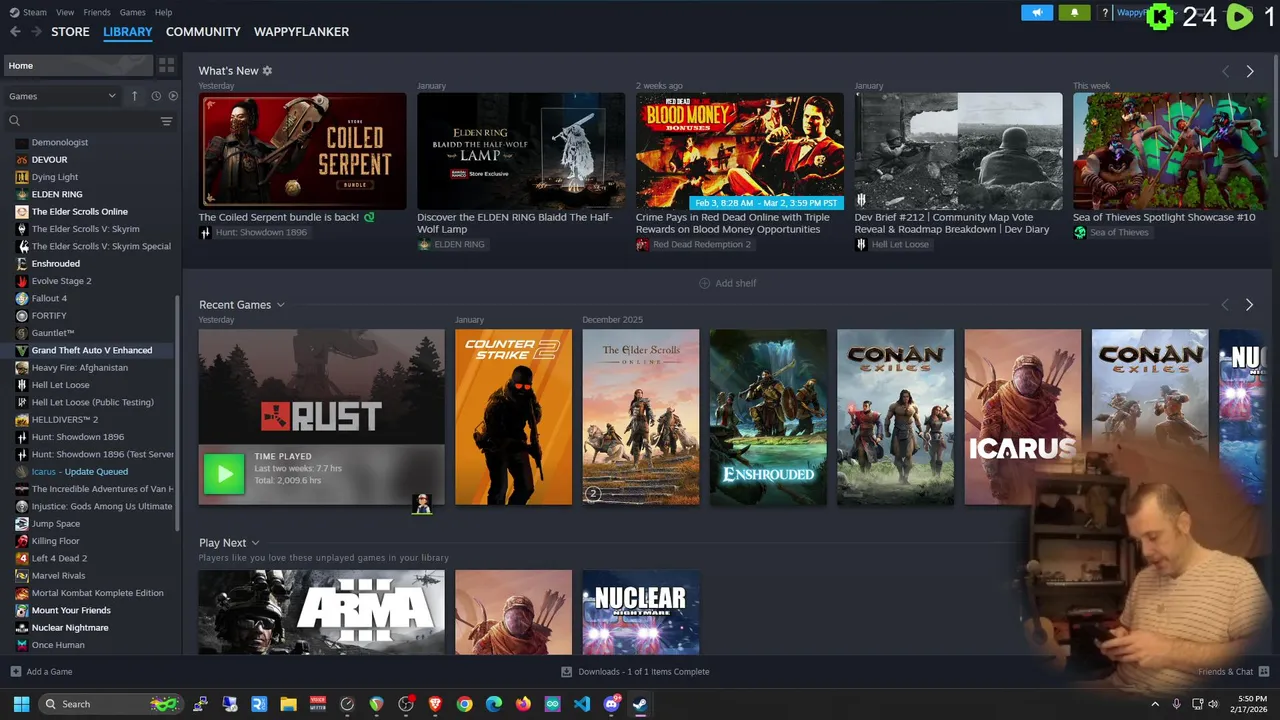
Task: Open ARMA III in Play Next shelf
Action: 322,612
